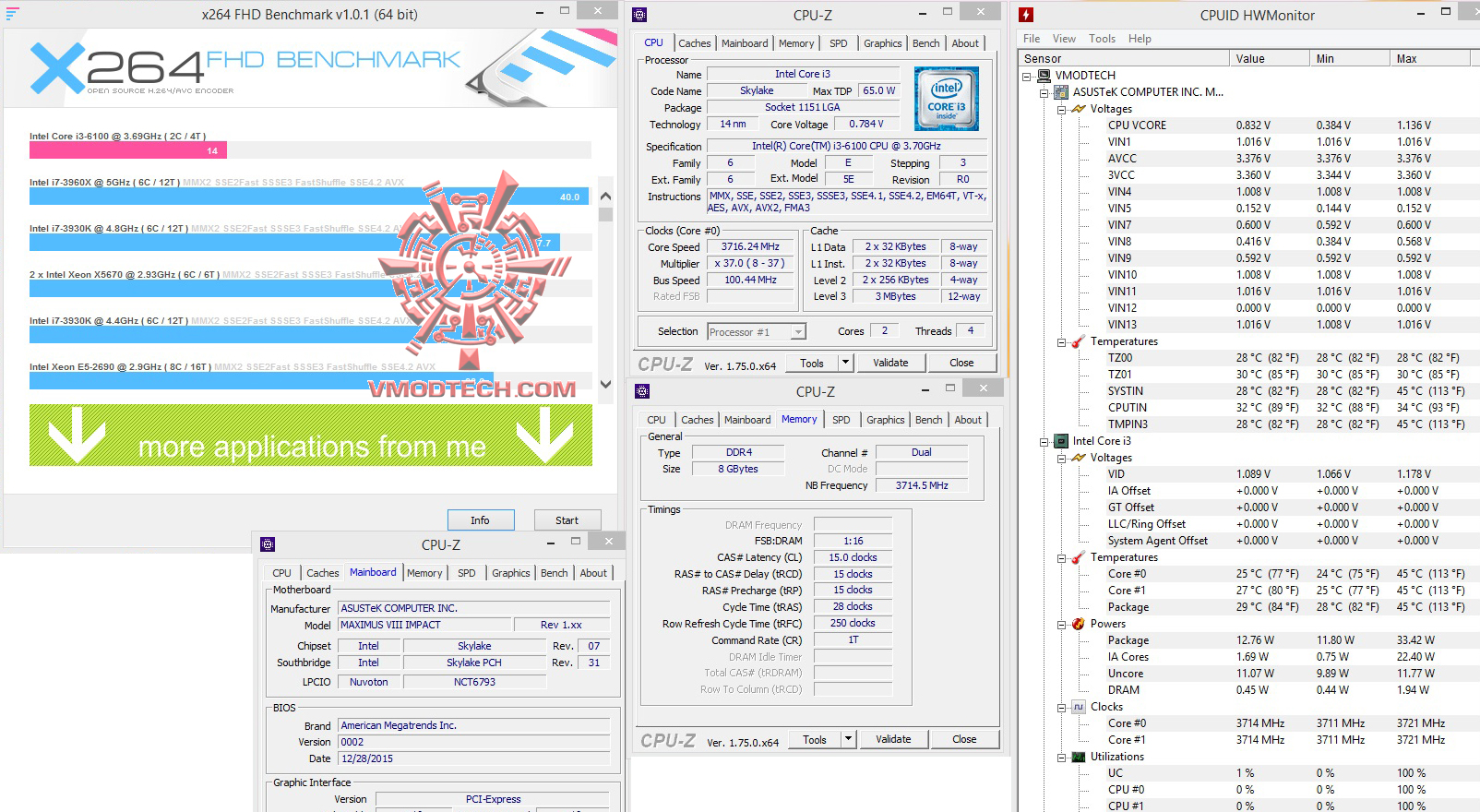Click the Sensor column header in HWMonitor

click(x=1124, y=58)
